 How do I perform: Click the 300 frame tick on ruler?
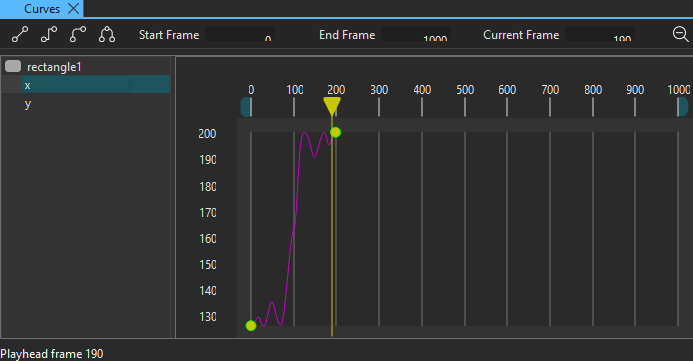379,107
